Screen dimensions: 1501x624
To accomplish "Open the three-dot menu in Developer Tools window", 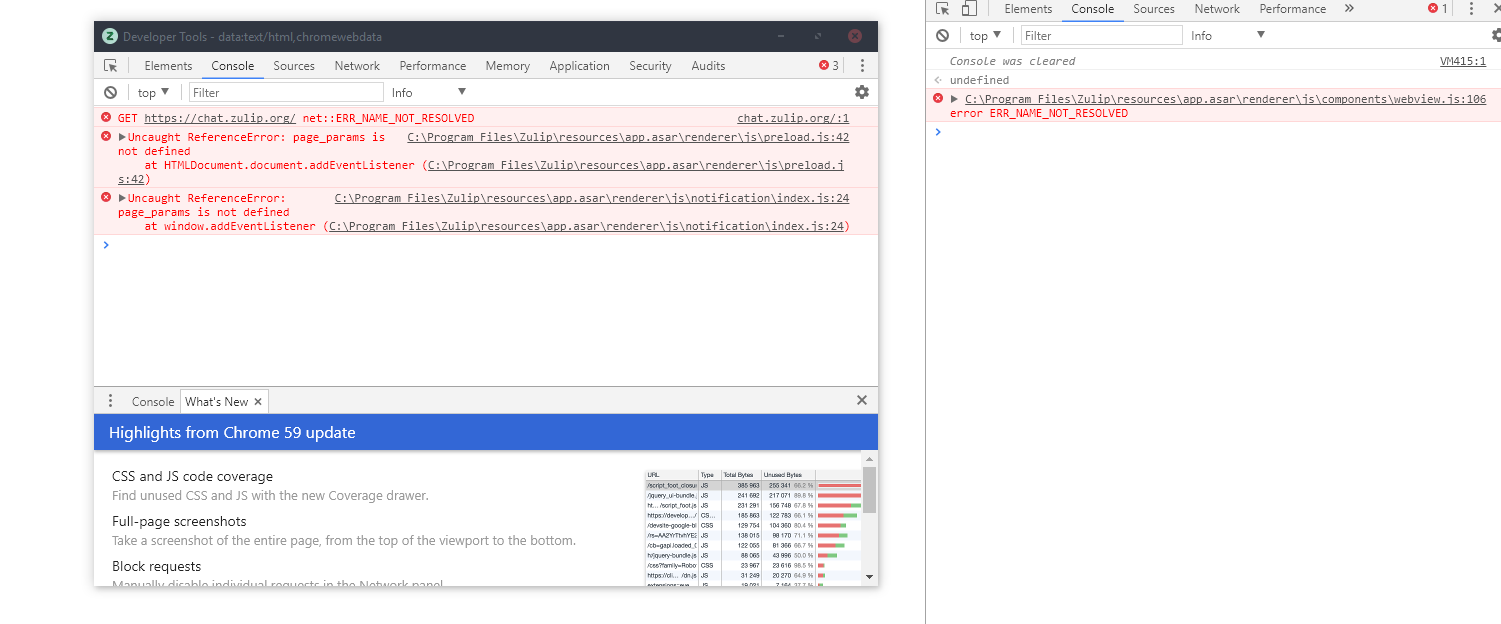I will 862,66.
